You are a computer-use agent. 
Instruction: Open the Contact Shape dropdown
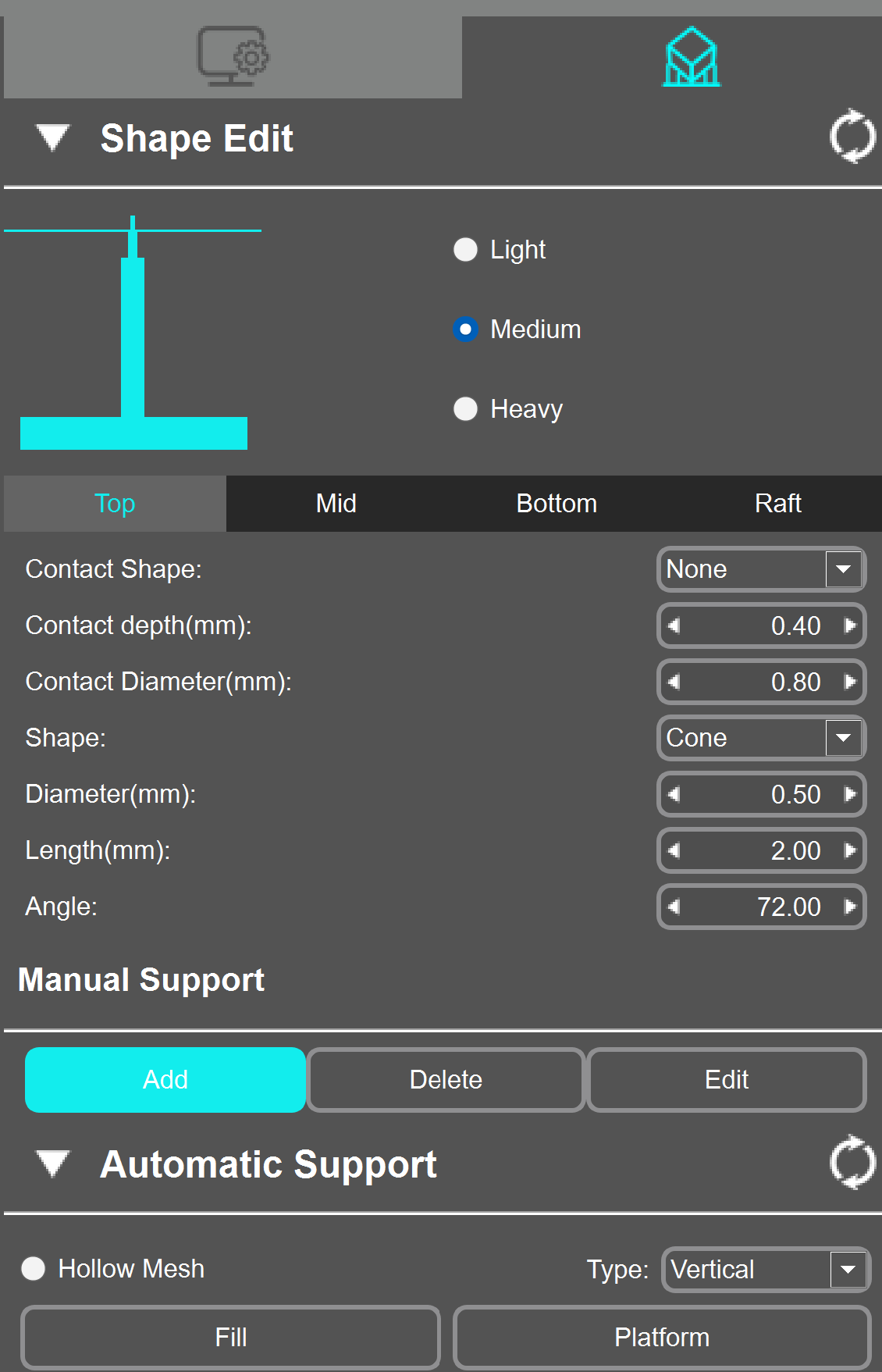coord(843,569)
